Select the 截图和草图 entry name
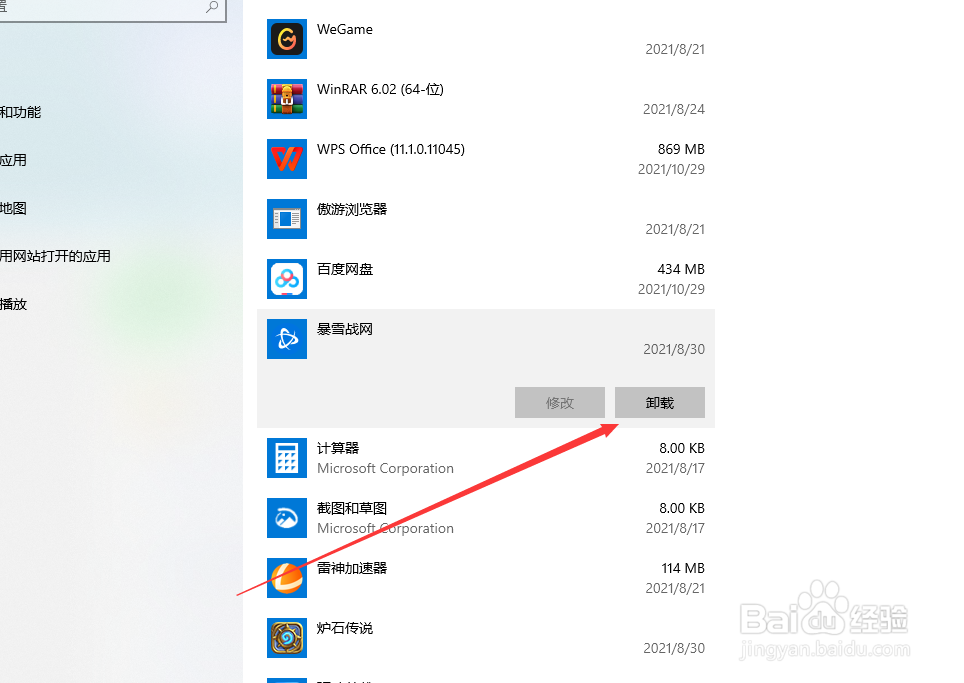Image resolution: width=964 pixels, height=683 pixels. tap(352, 508)
